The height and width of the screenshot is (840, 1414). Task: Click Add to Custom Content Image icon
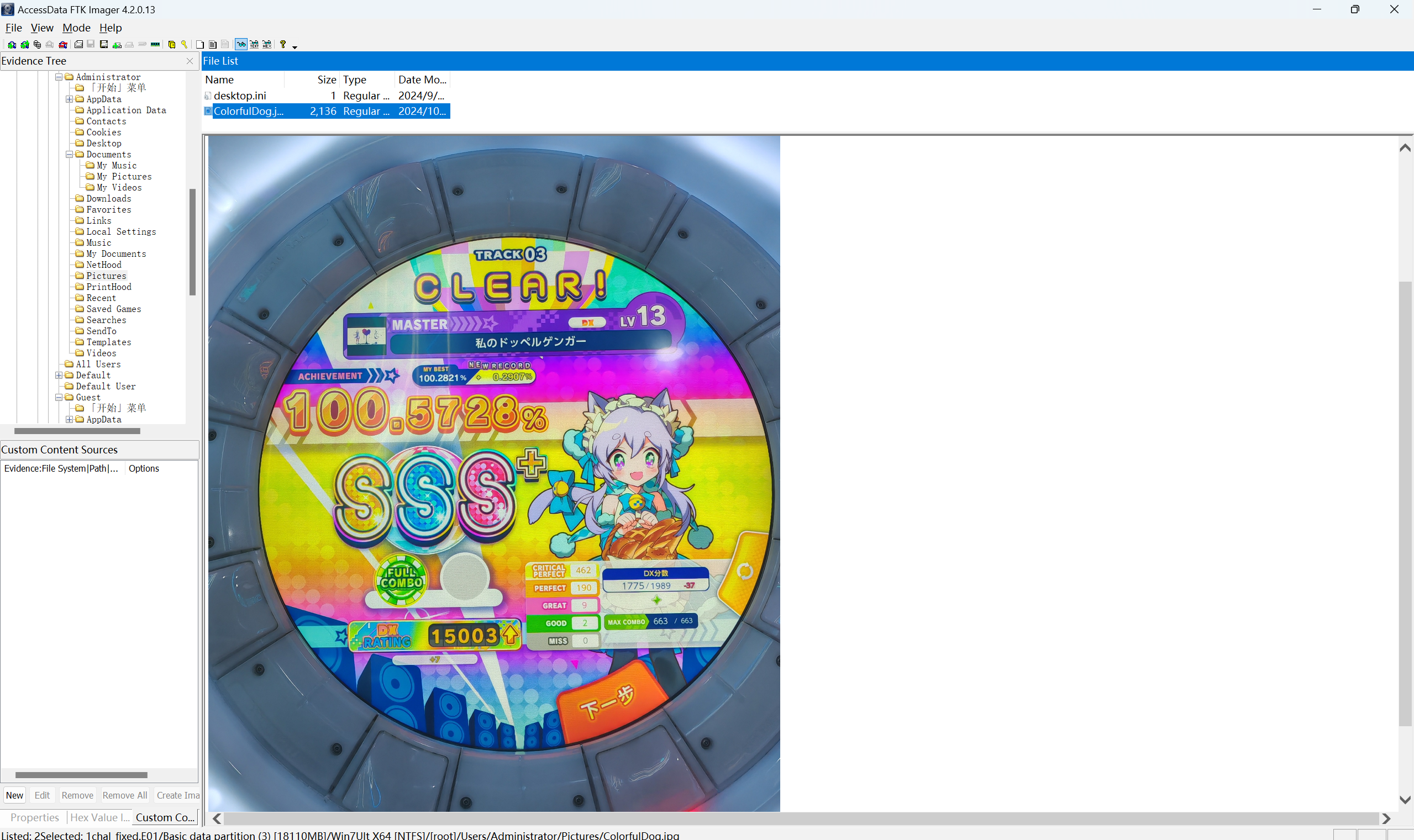coord(117,44)
